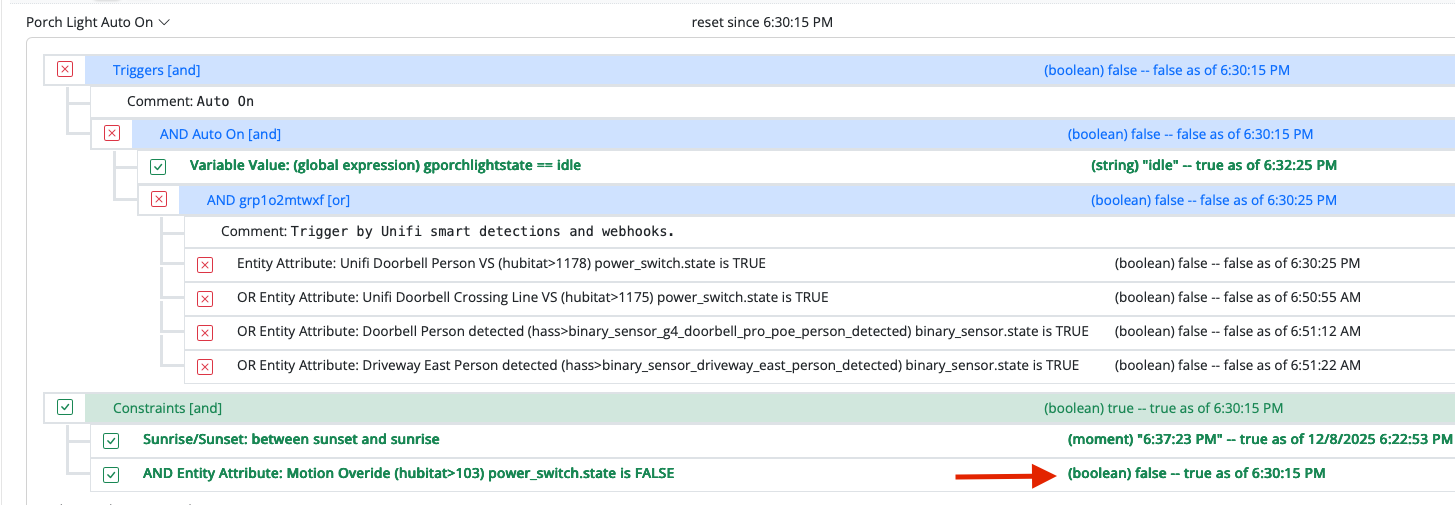The height and width of the screenshot is (505, 1455).
Task: Click the 'Trigger by Unifi smart detections' comment
Action: 448,231
